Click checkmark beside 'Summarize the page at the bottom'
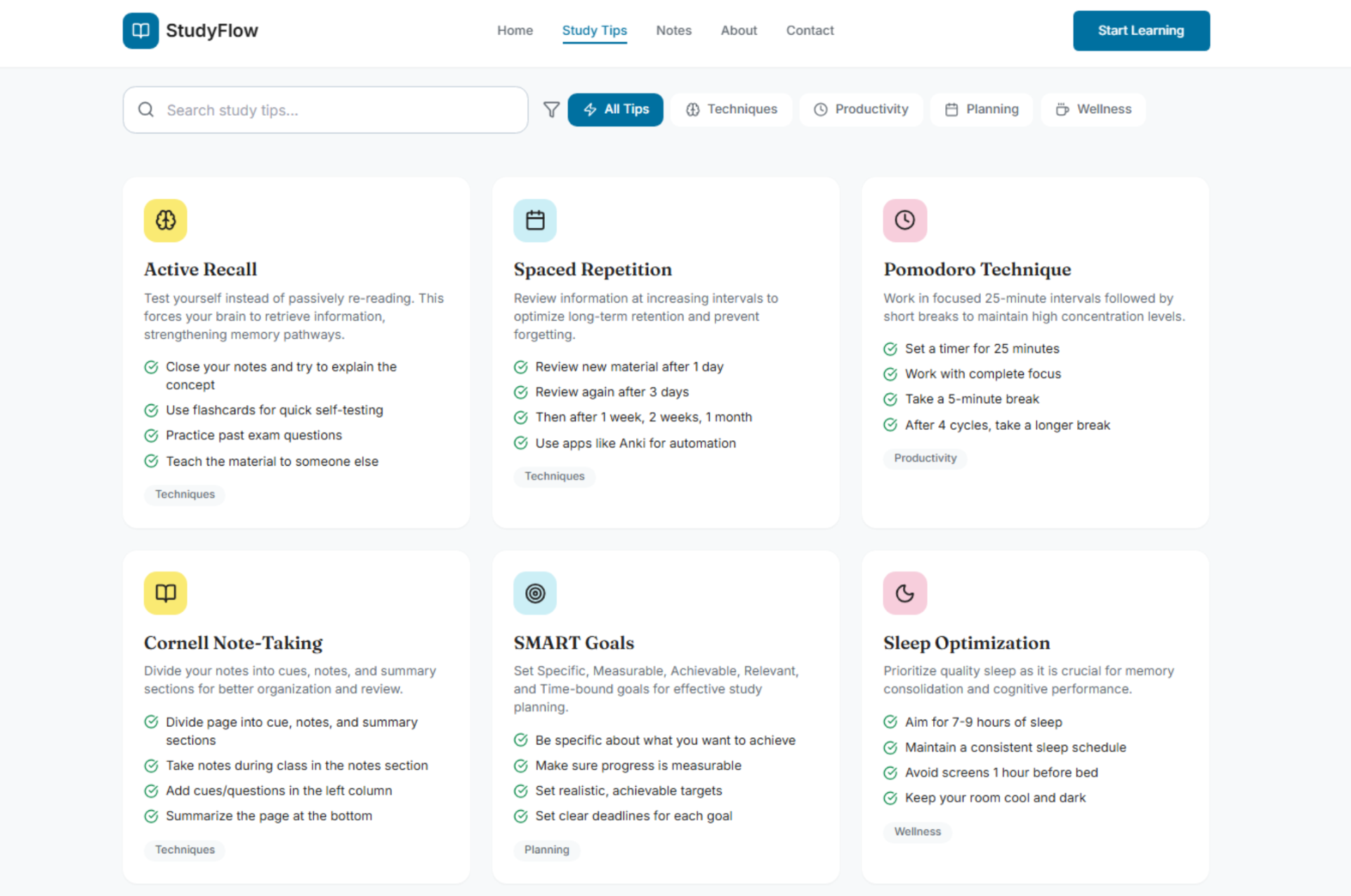1351x896 pixels. pos(151,816)
